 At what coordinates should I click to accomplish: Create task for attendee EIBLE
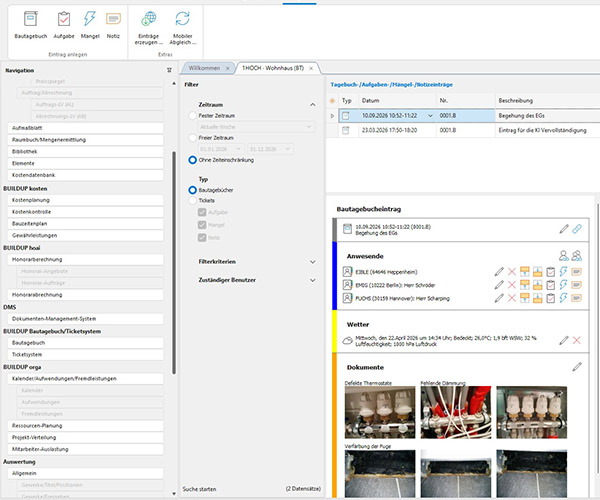pyautogui.click(x=550, y=272)
